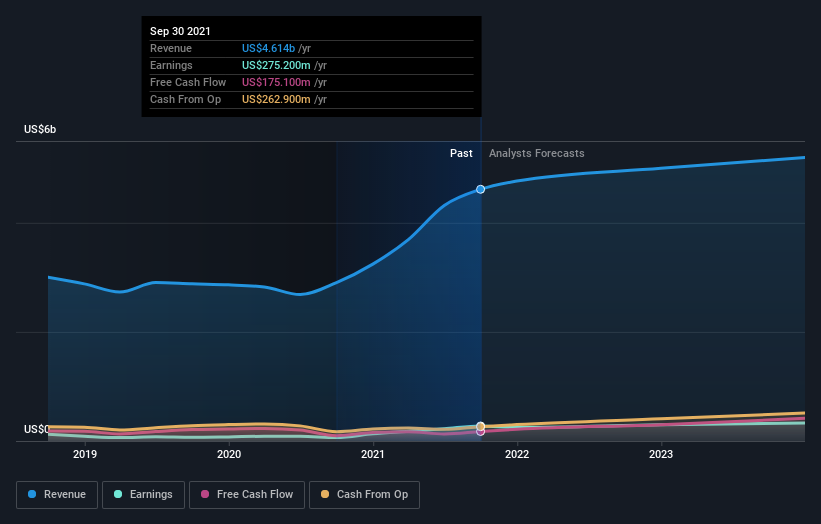Click the Analysts Forecasts label
Screen dimensions: 821x524
pyautogui.click(x=537, y=153)
